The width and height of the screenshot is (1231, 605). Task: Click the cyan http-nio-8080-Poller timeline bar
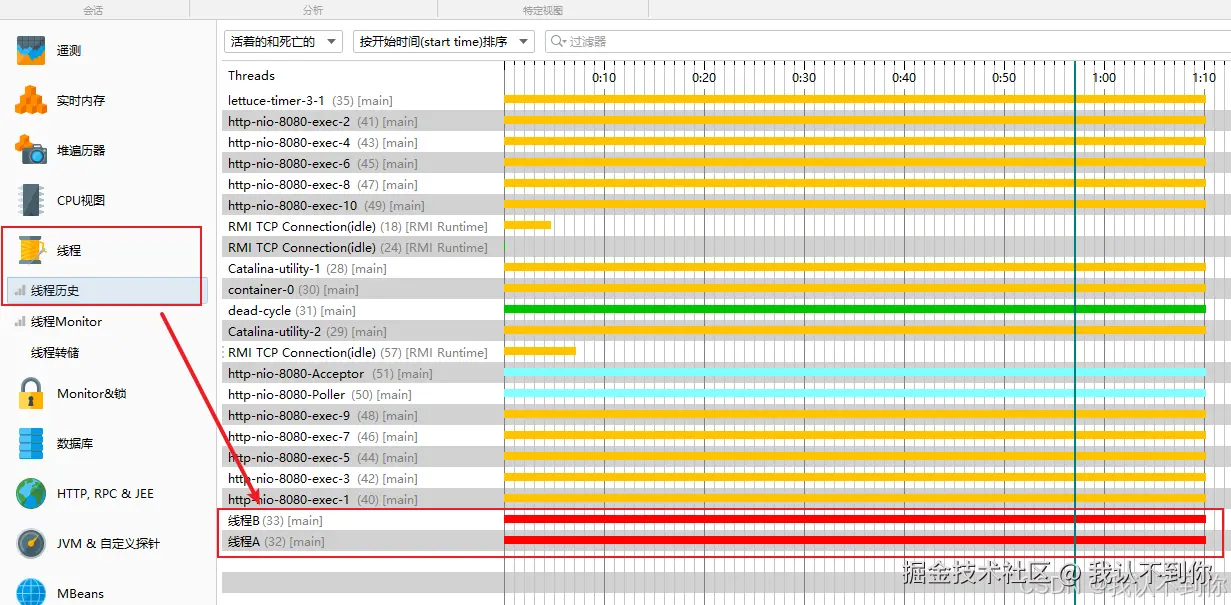pos(855,393)
